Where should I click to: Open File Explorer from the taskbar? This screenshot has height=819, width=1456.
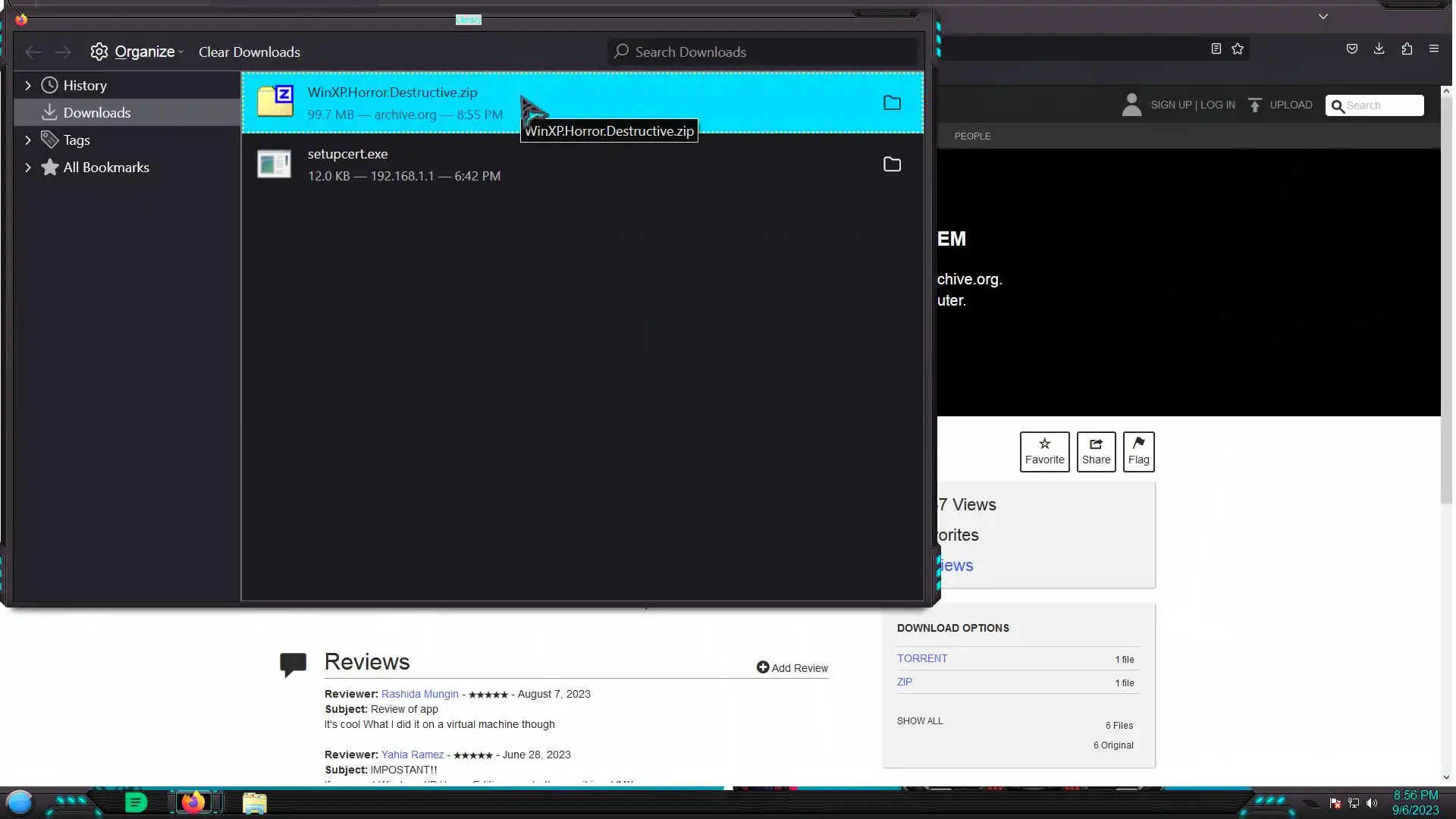(x=254, y=802)
